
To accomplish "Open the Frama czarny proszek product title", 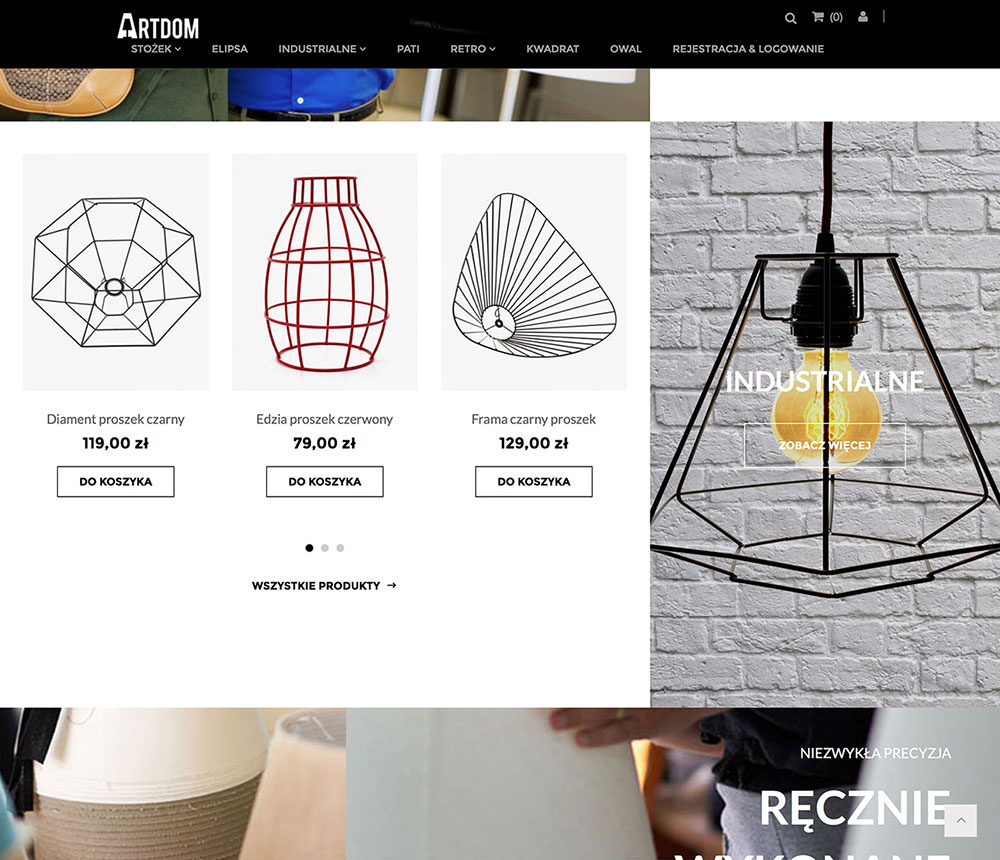I will coord(533,419).
